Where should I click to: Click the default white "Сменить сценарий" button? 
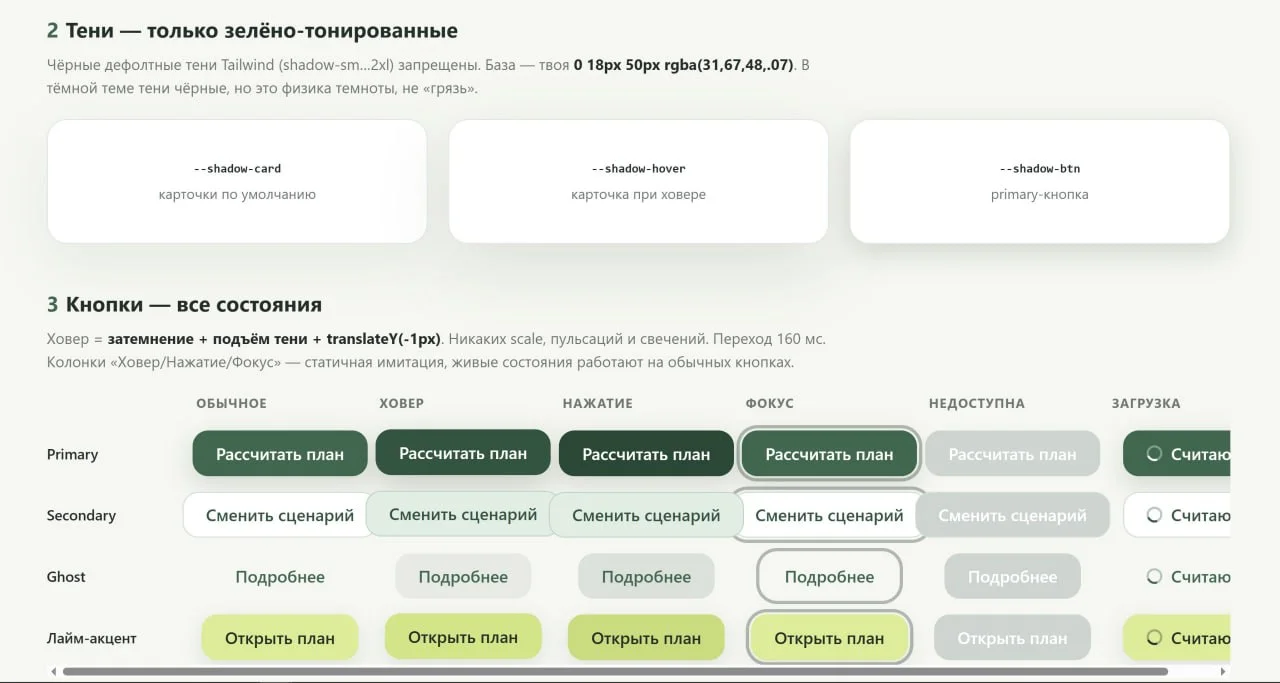[280, 515]
